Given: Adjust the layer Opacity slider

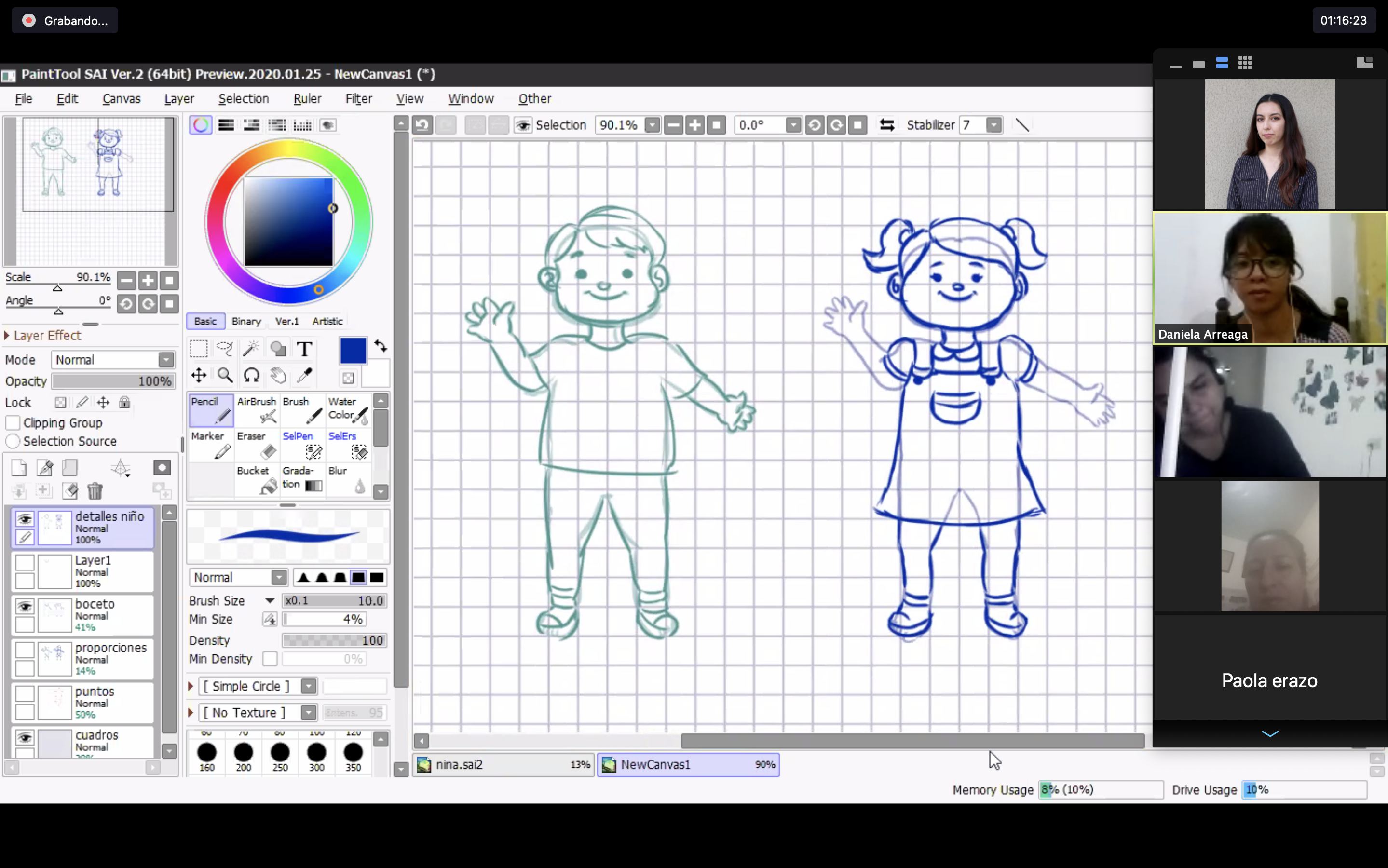Looking at the screenshot, I should coord(112,381).
